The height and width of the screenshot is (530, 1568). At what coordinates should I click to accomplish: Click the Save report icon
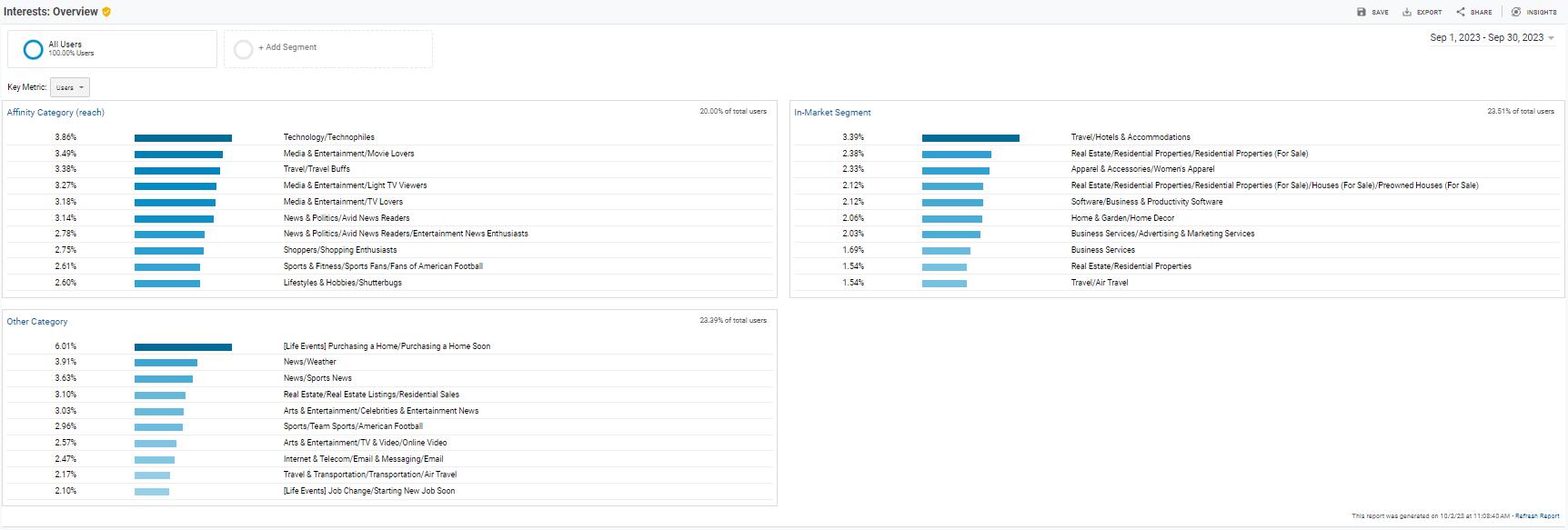click(x=1362, y=12)
